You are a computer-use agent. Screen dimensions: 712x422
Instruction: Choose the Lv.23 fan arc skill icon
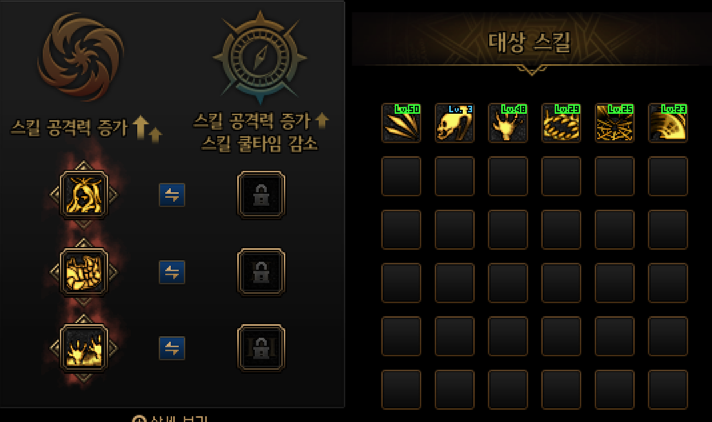[668, 123]
